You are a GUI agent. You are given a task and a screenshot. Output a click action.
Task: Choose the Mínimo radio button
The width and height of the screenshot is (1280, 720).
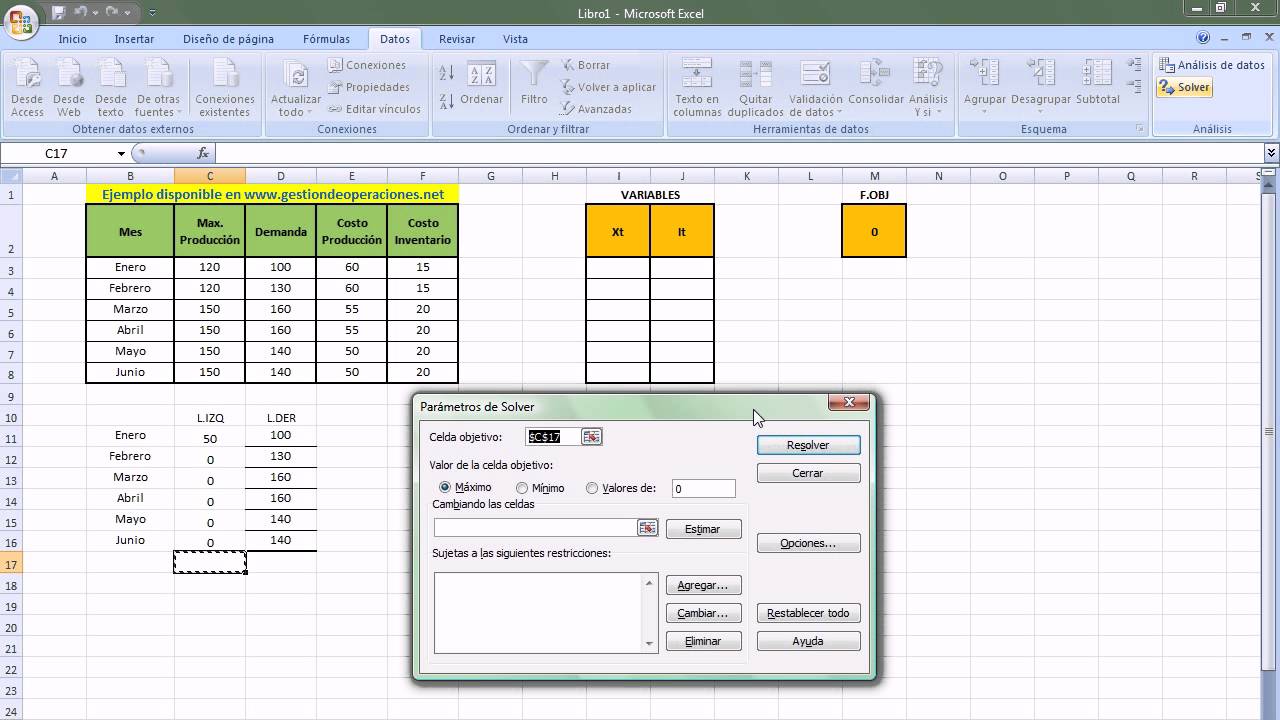click(521, 487)
